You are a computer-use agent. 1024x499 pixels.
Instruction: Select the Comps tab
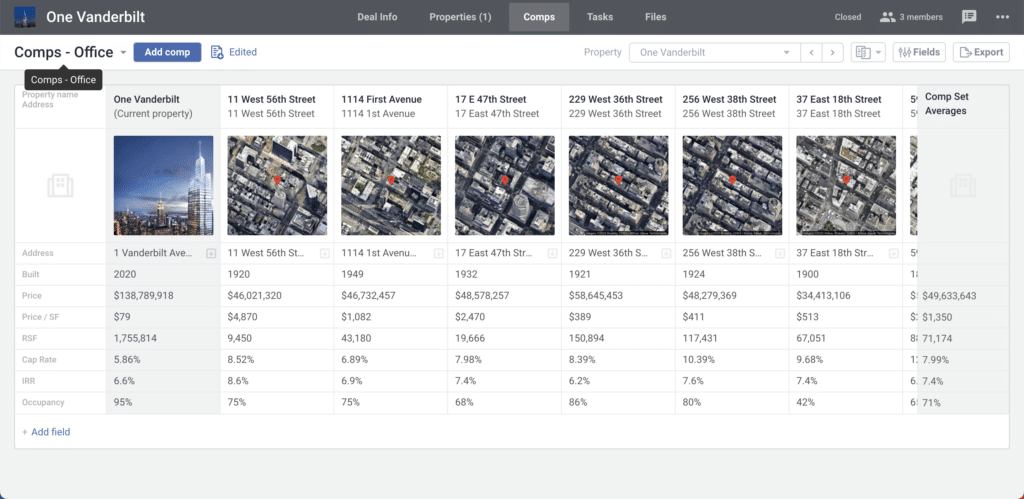pos(539,17)
